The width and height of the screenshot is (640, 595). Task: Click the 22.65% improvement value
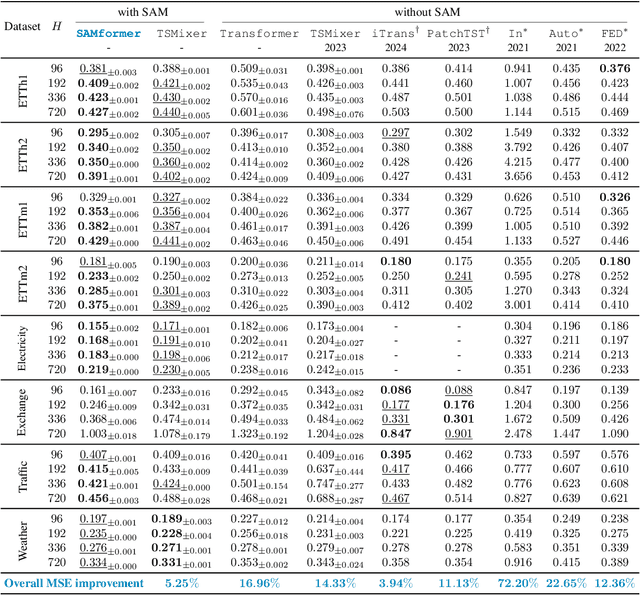[566, 583]
